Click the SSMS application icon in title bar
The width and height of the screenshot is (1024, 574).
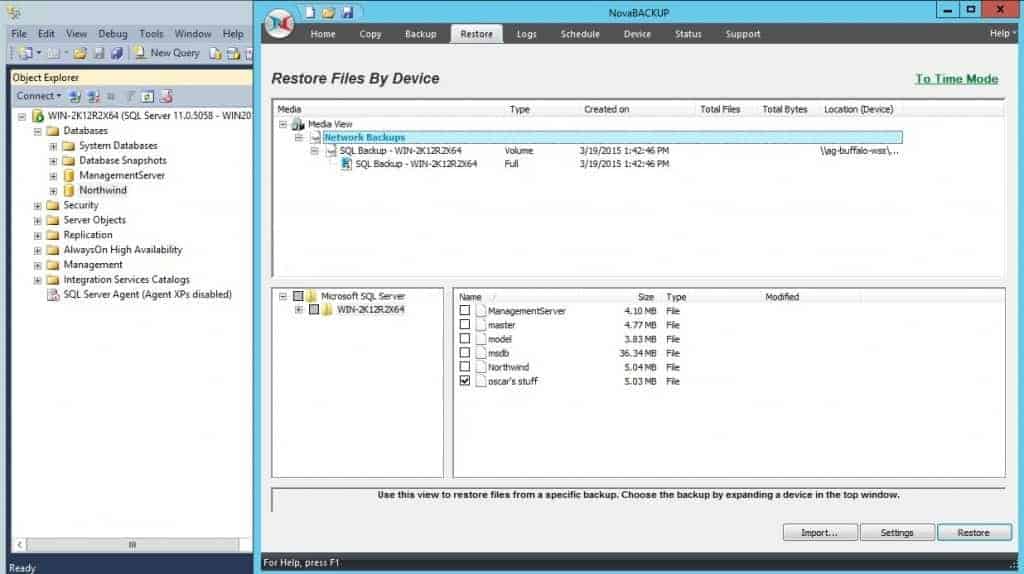[14, 12]
